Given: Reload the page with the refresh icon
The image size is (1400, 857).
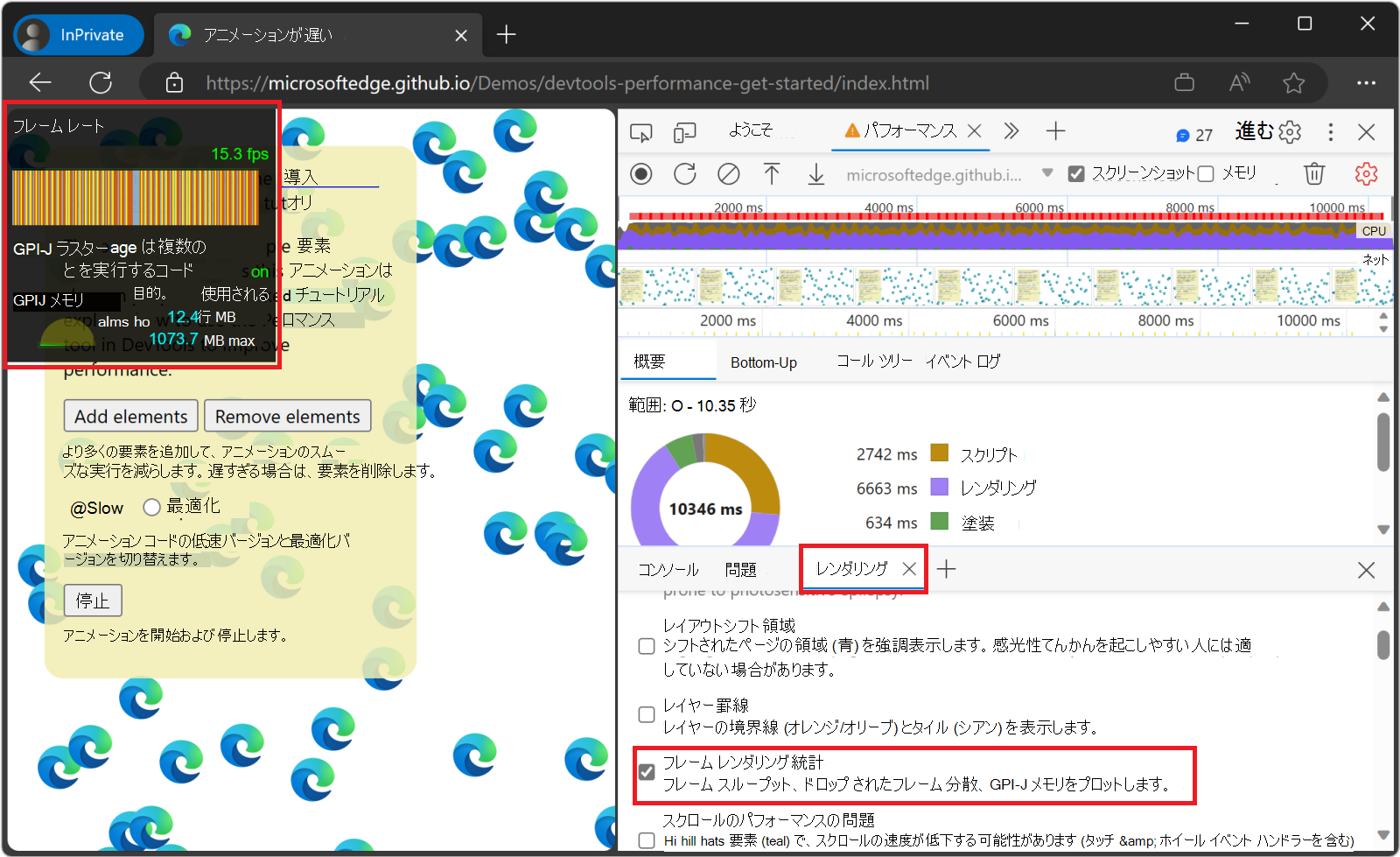Looking at the screenshot, I should [x=101, y=83].
